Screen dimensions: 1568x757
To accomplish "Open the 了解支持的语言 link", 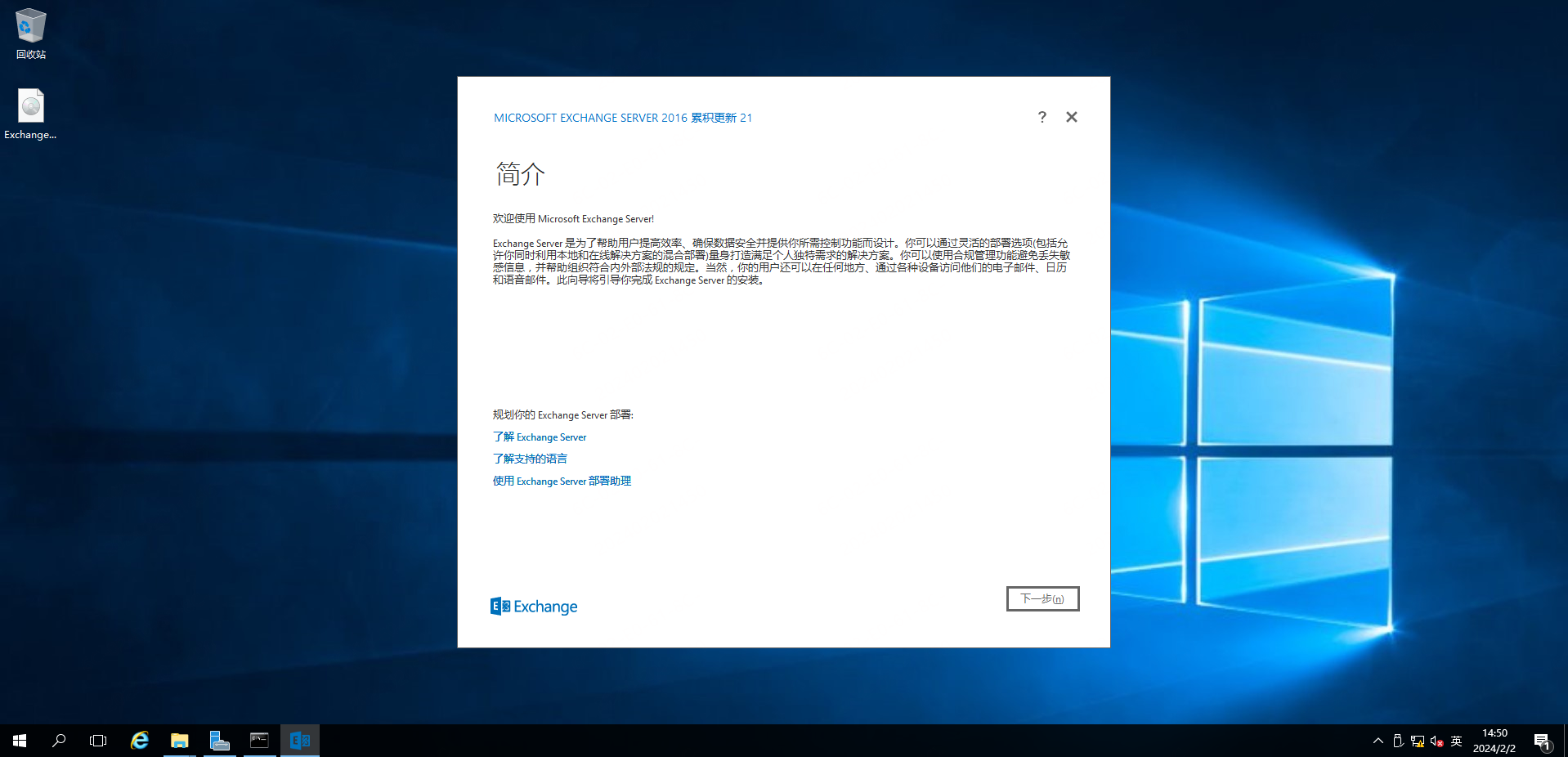I will tap(530, 459).
